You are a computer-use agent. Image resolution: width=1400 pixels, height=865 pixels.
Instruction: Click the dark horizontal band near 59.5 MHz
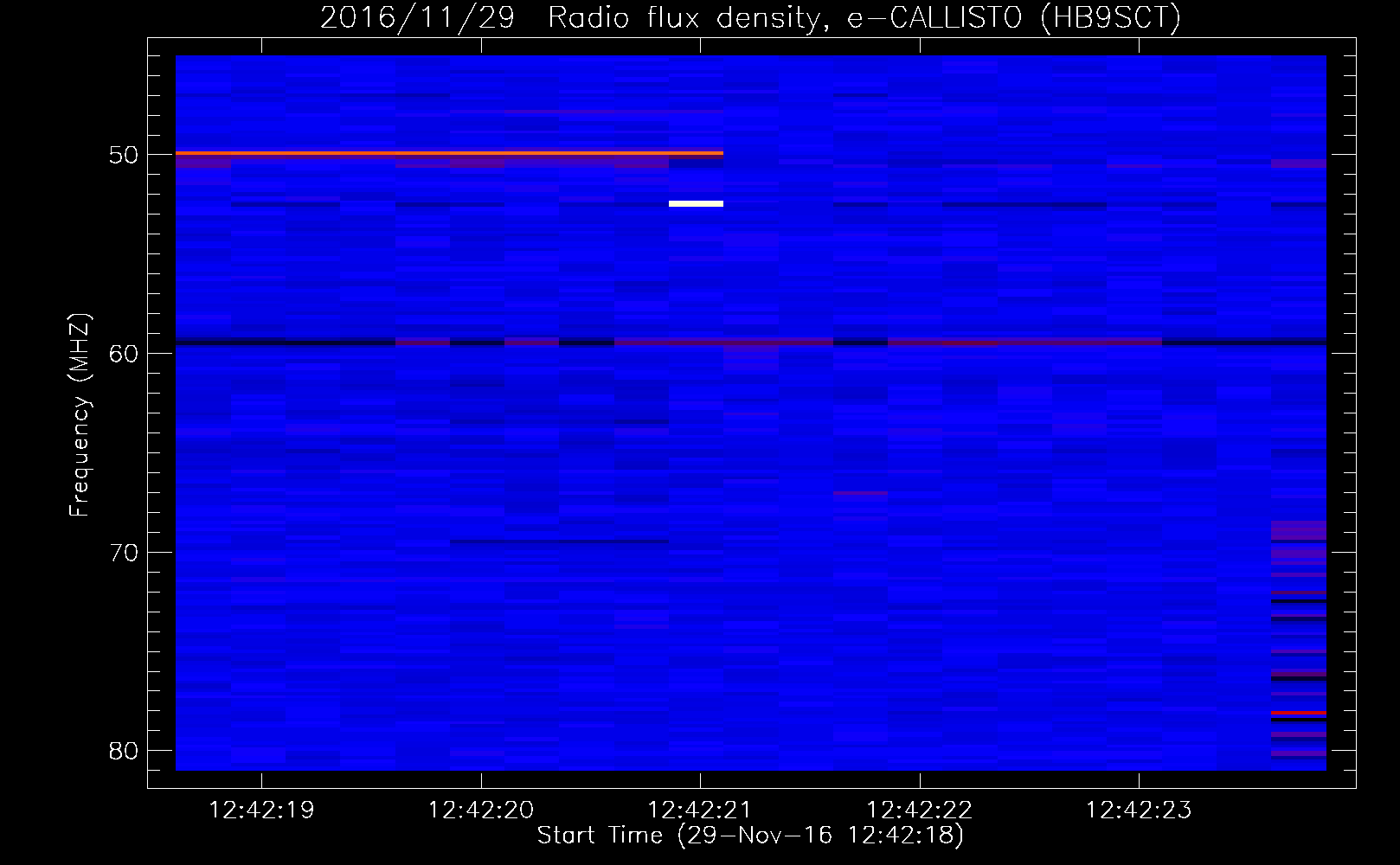(x=751, y=342)
